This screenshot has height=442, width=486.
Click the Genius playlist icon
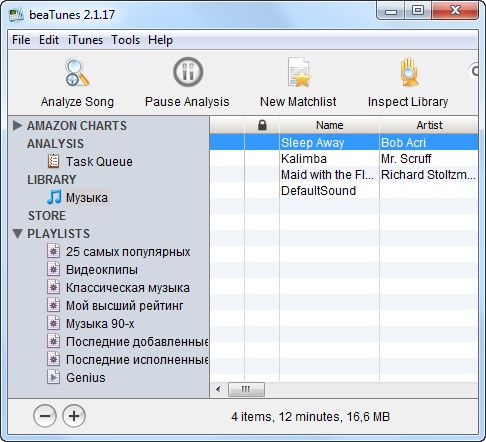point(53,377)
